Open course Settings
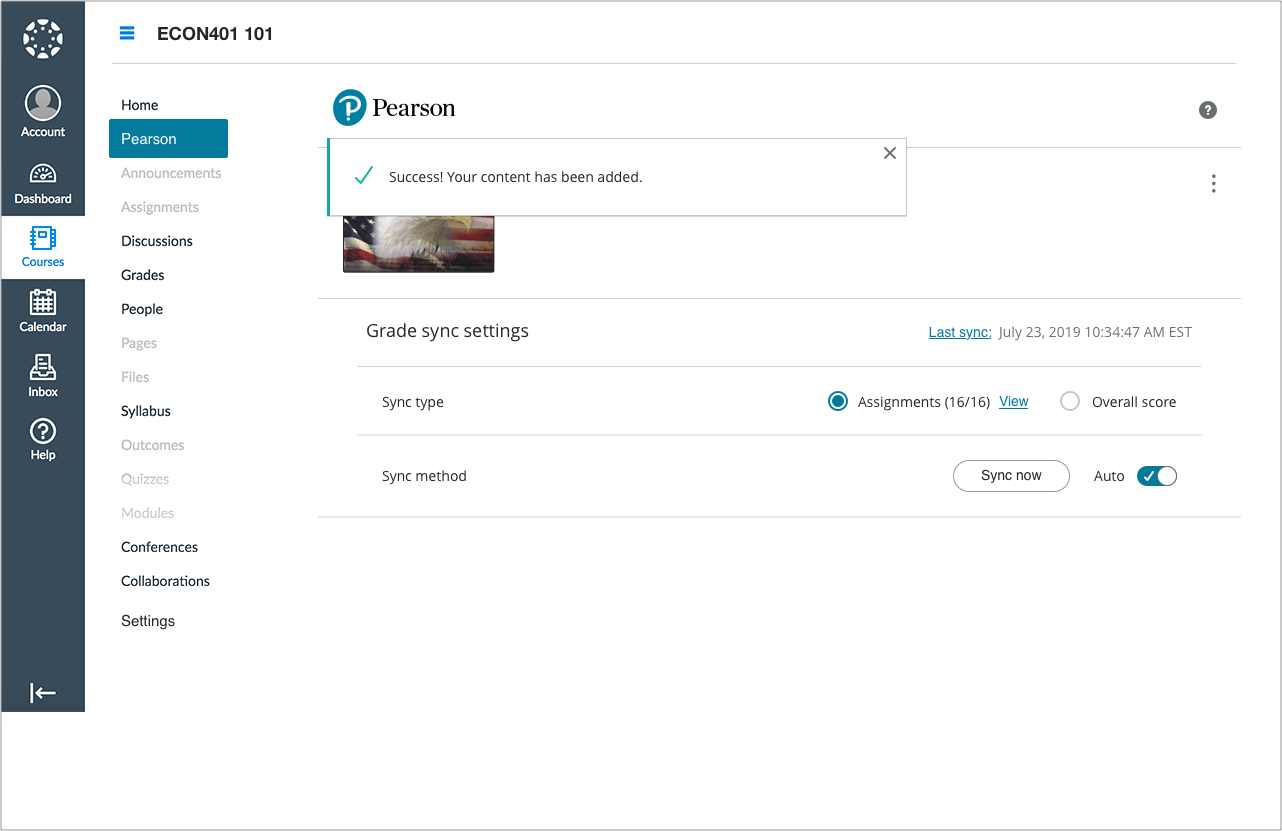The height and width of the screenshot is (831, 1282). (x=148, y=621)
